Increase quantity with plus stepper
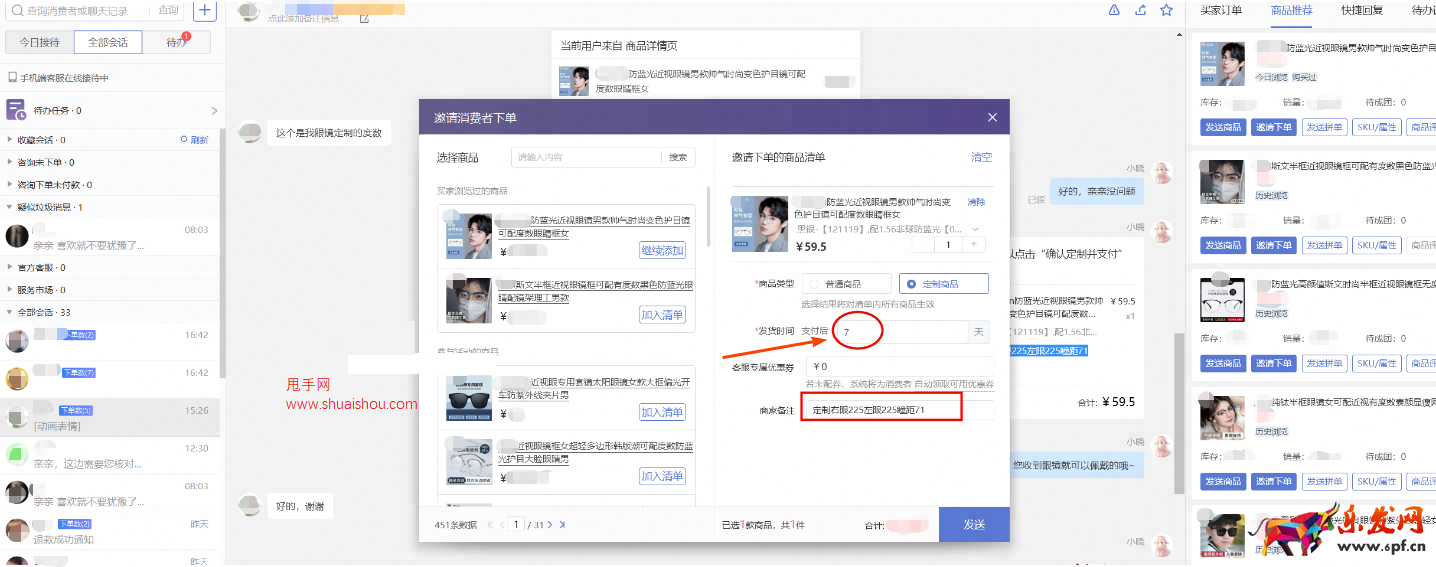 click(x=975, y=245)
